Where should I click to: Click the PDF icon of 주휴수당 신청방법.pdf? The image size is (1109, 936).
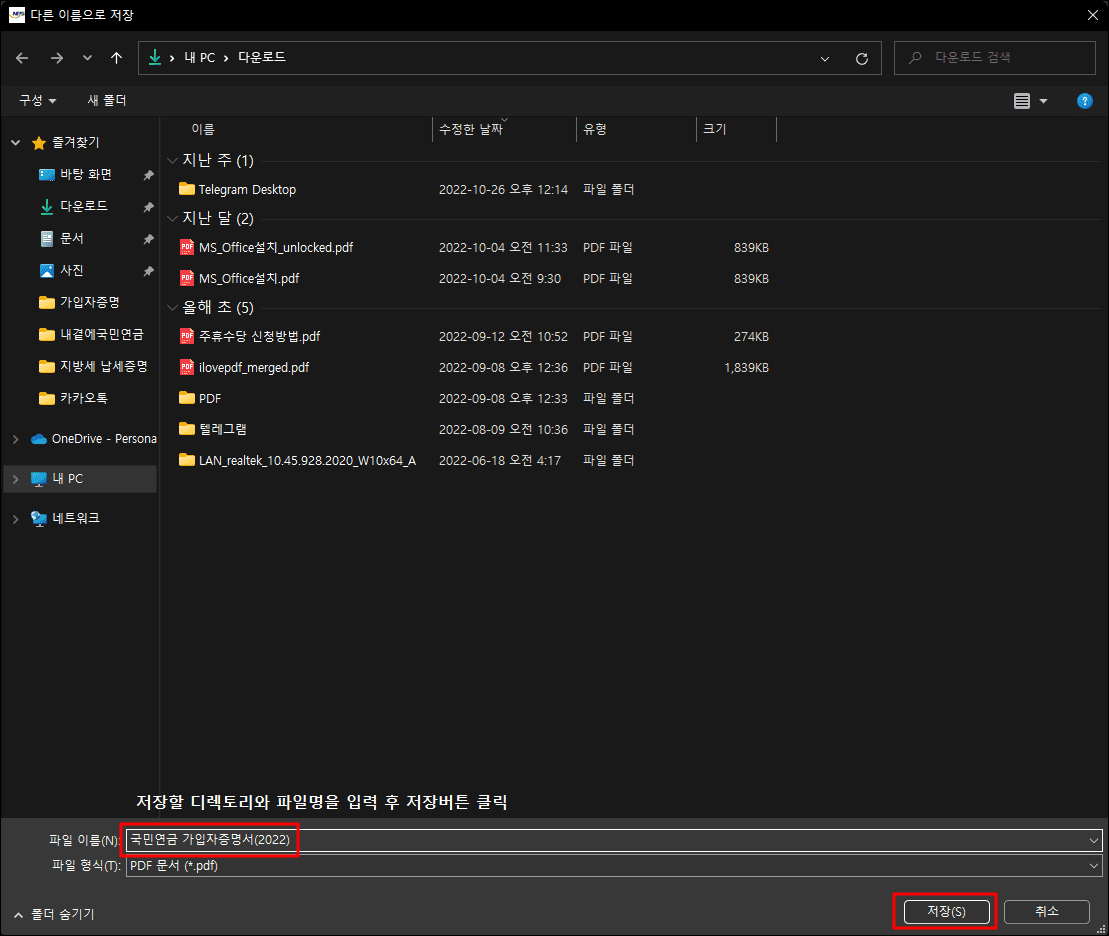click(x=187, y=336)
